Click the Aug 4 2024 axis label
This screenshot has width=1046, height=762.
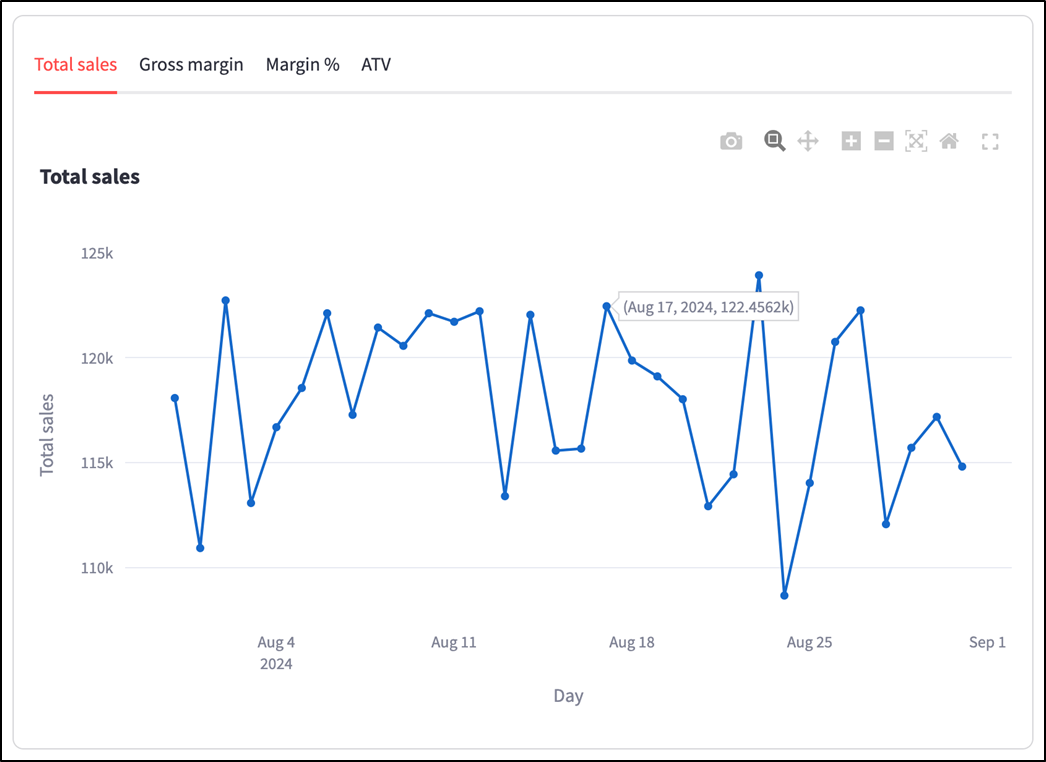tap(276, 653)
